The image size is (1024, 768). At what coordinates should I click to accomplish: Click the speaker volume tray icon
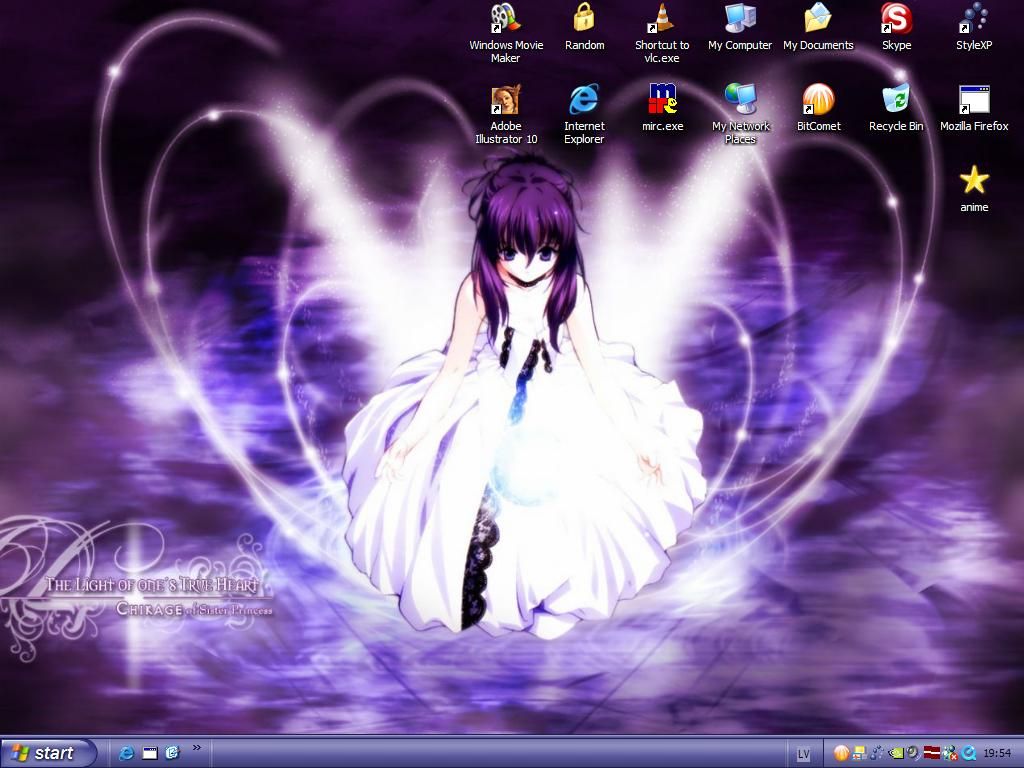[x=913, y=754]
